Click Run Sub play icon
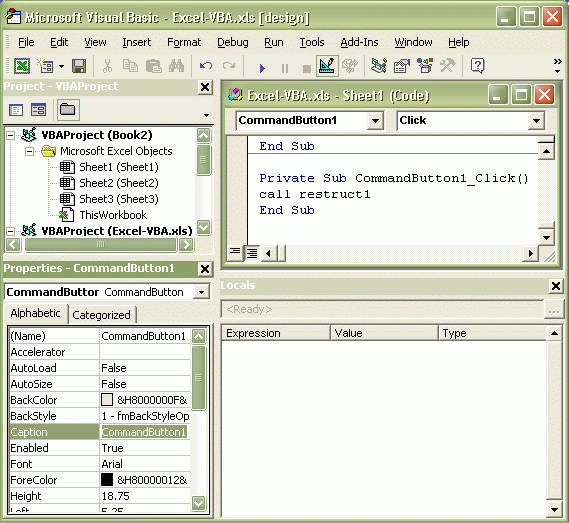Viewport: 569px width, 523px height. pos(262,68)
